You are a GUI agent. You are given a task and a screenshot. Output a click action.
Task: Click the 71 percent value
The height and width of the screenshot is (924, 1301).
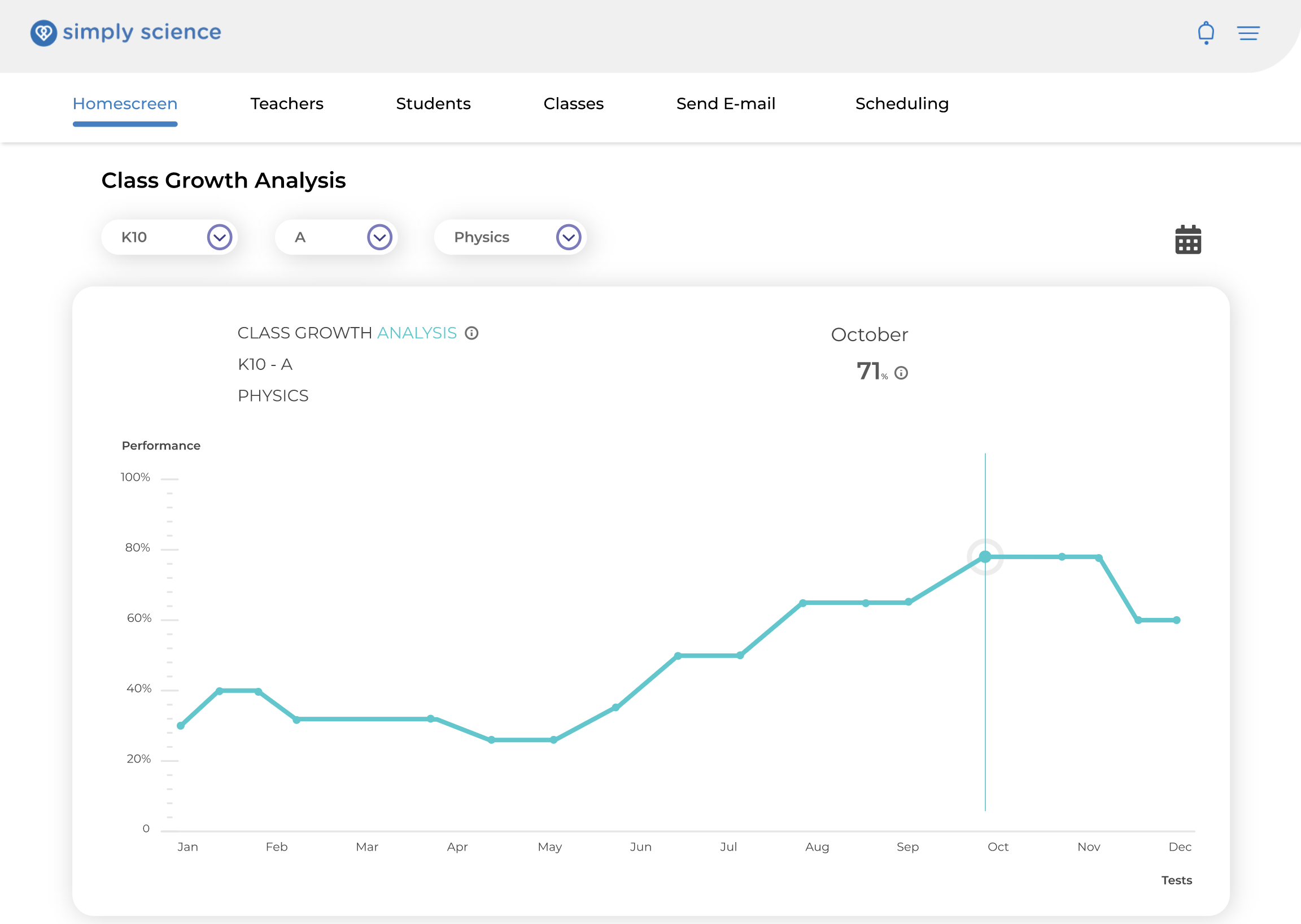coord(872,372)
